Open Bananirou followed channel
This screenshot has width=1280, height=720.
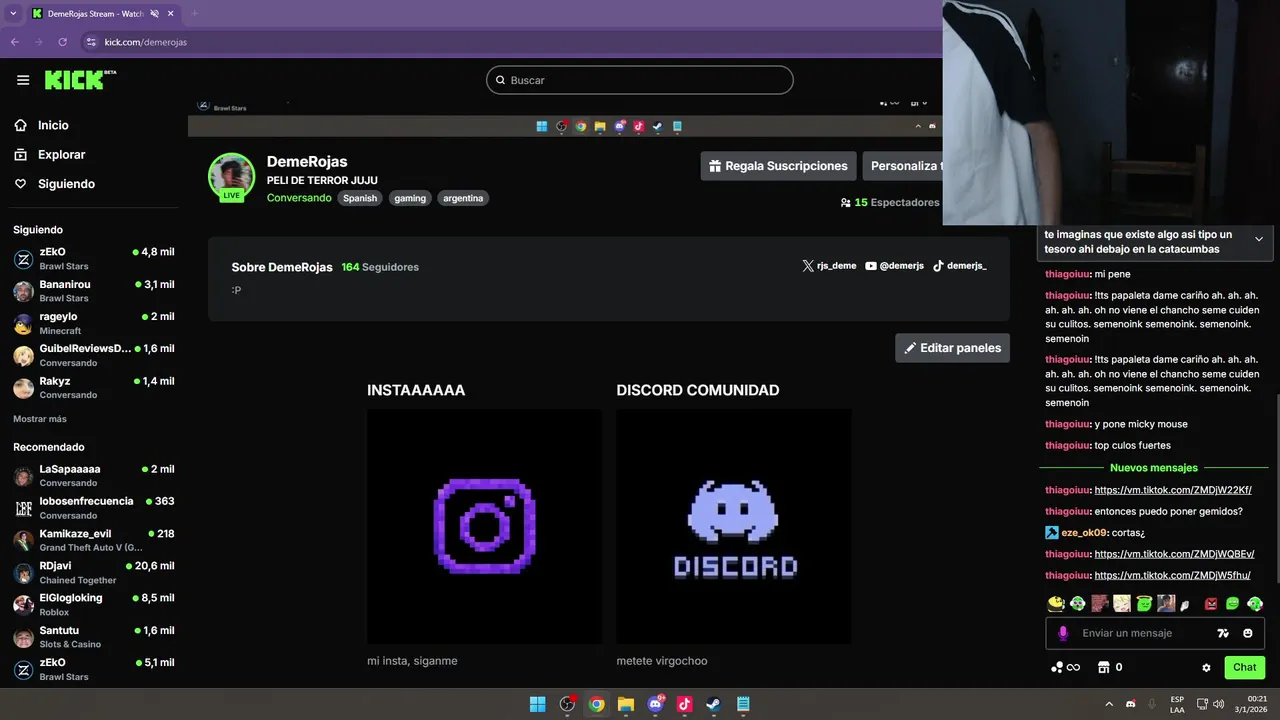(x=94, y=291)
